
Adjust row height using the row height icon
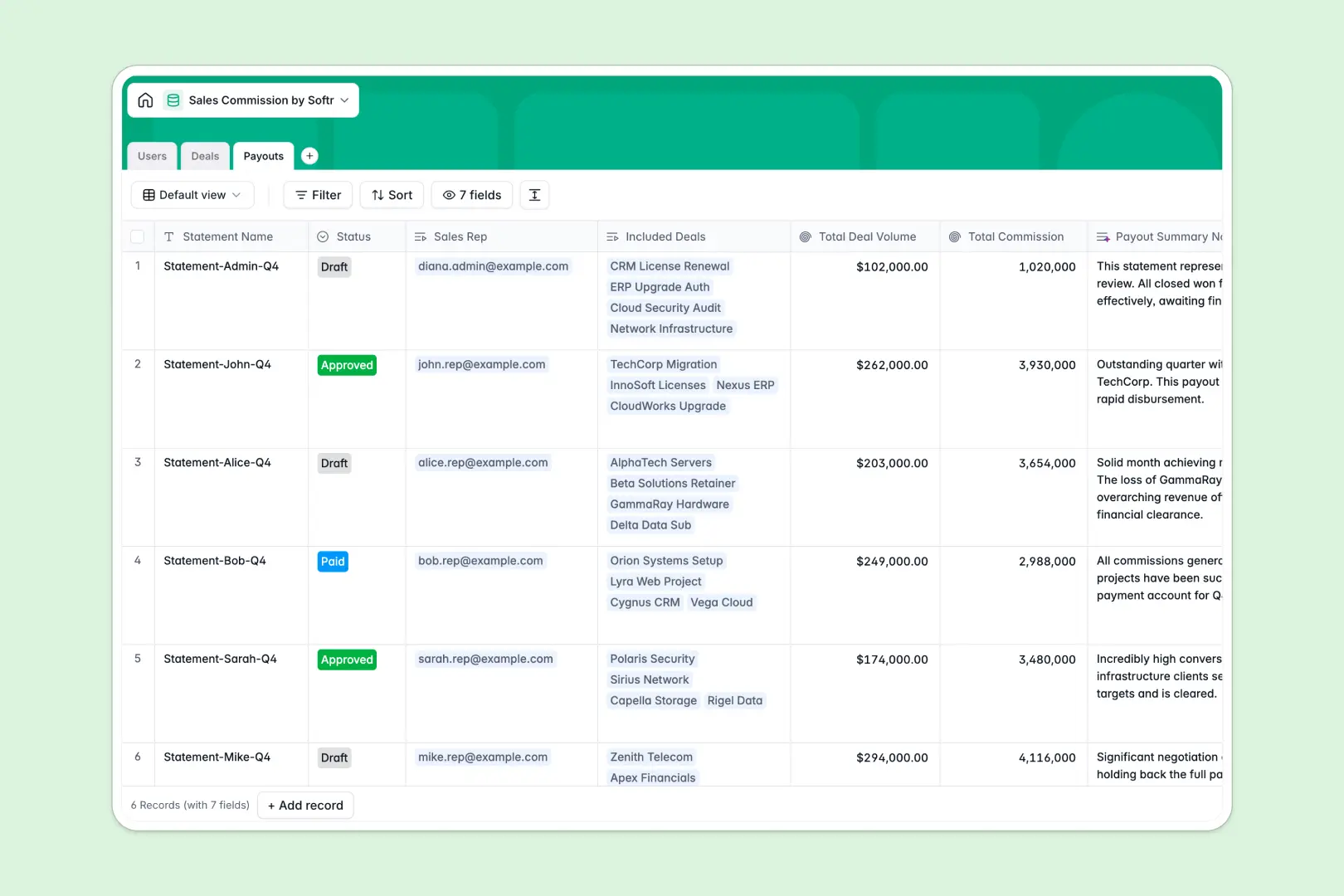(x=534, y=195)
